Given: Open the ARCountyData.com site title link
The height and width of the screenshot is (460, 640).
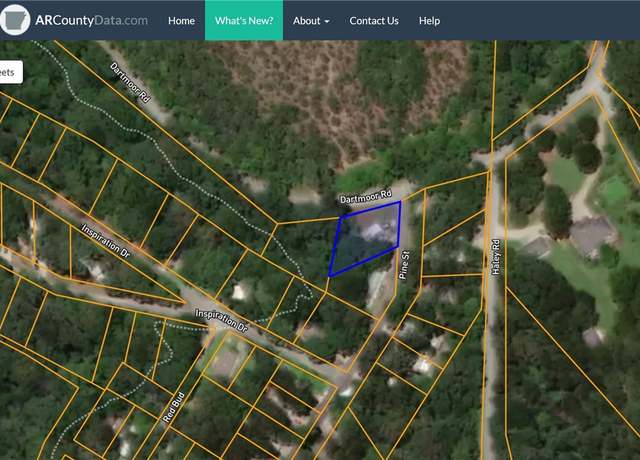Looking at the screenshot, I should point(91,20).
